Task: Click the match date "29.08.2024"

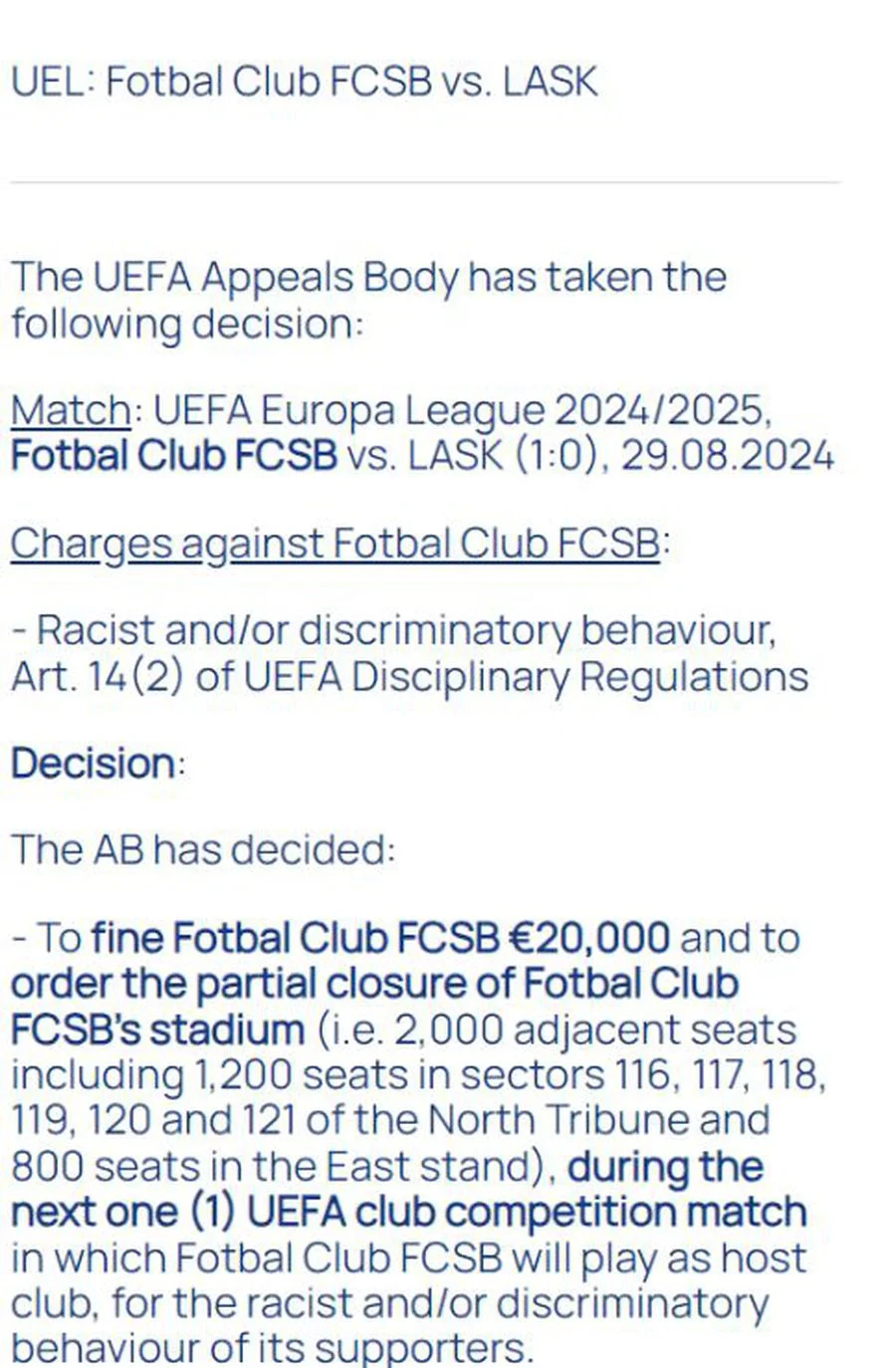Action: (x=727, y=456)
